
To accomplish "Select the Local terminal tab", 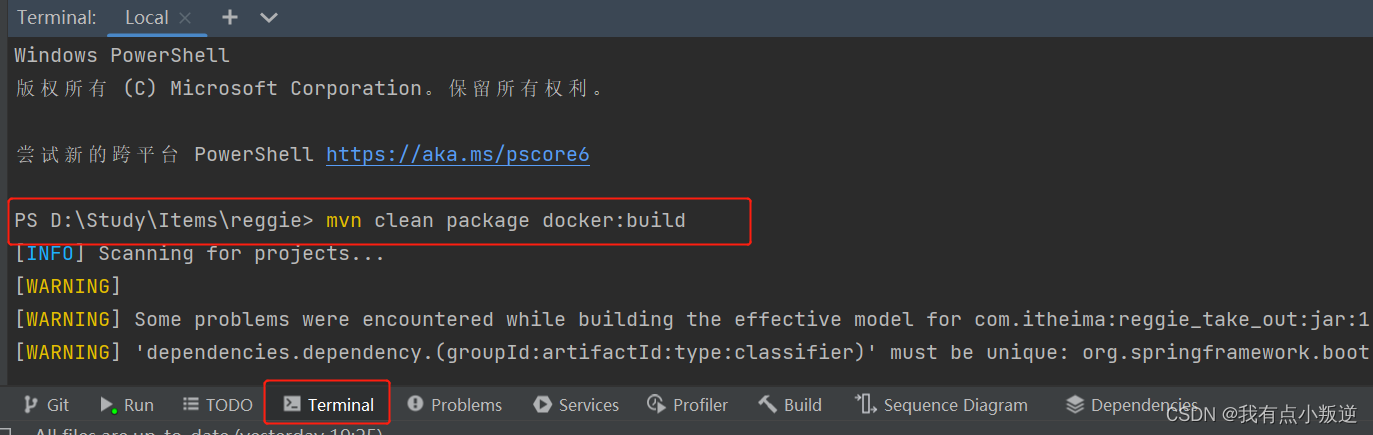I will click(x=147, y=18).
